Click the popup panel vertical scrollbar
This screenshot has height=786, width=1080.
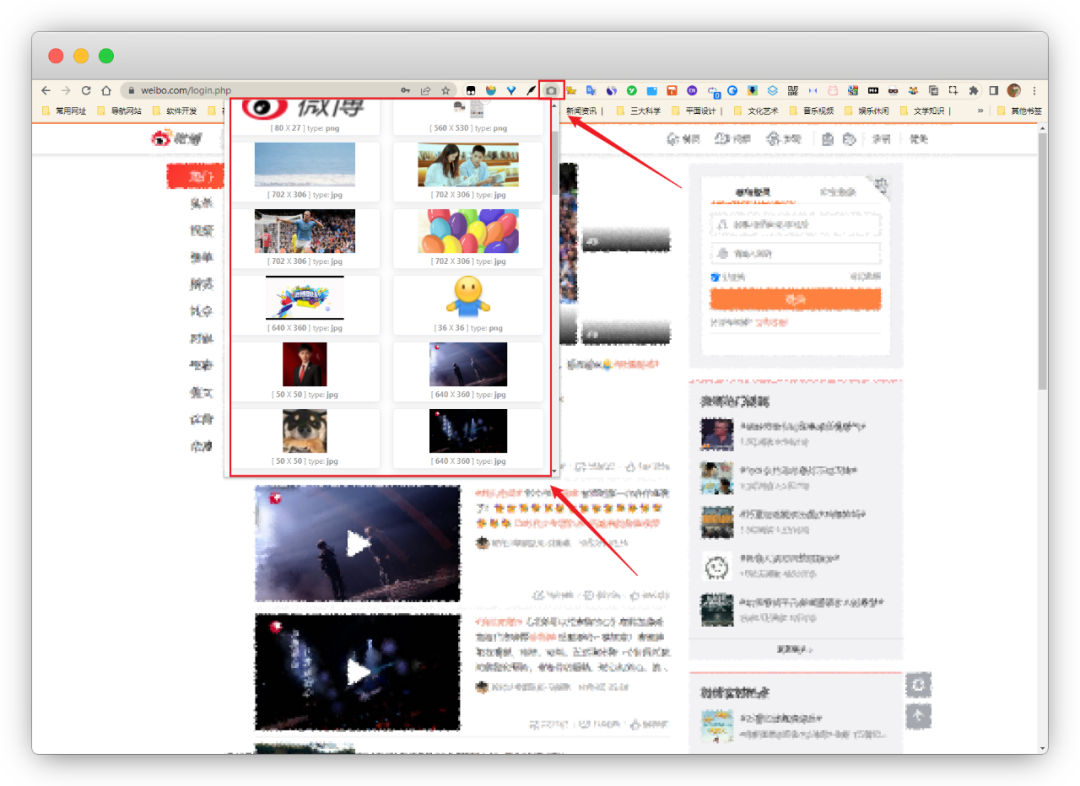click(x=554, y=162)
